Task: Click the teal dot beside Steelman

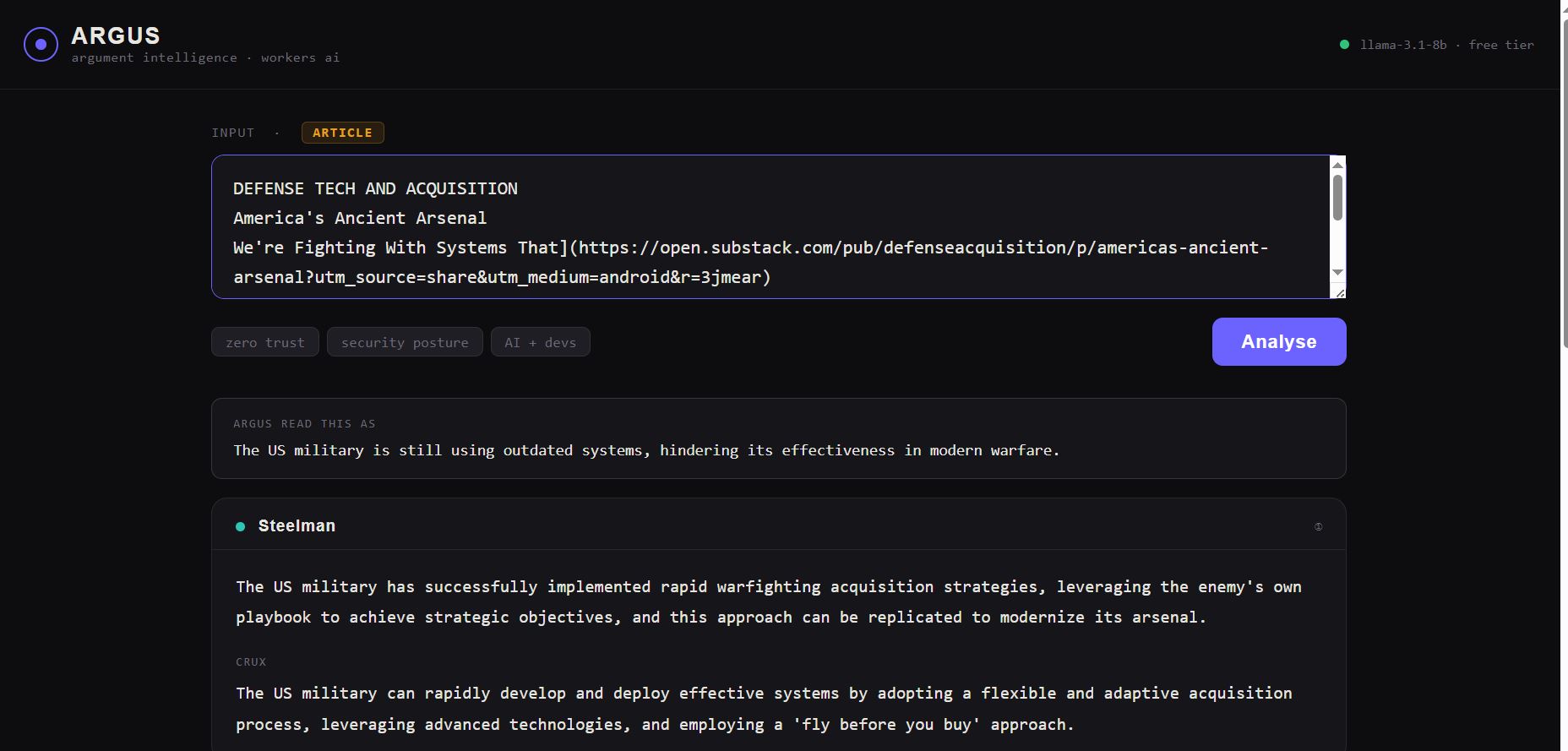Action: 241,526
